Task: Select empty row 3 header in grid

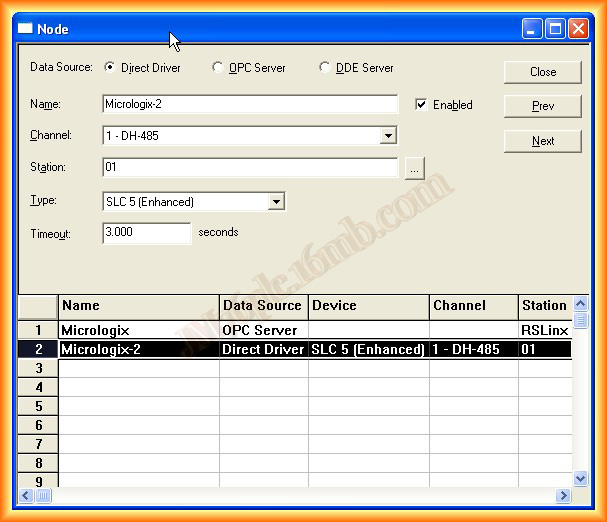Action: (x=38, y=368)
